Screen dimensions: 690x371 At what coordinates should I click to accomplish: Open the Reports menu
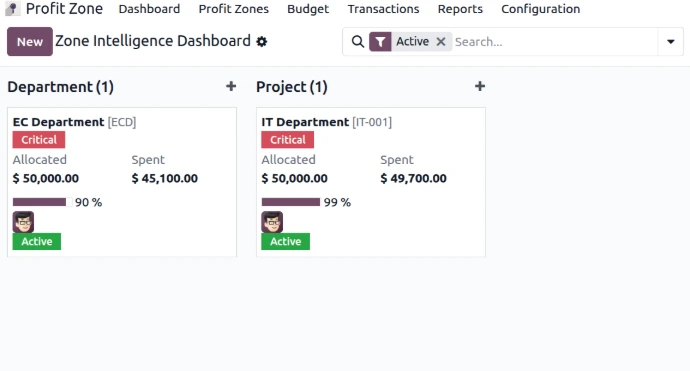point(460,9)
